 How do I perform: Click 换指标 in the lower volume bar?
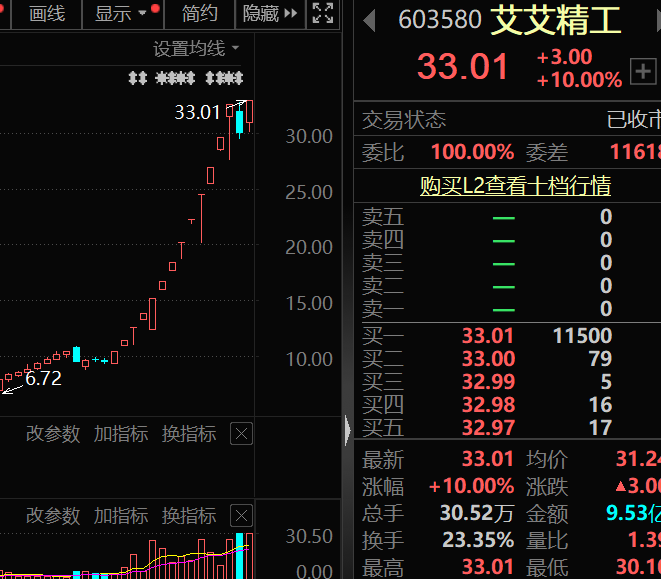(188, 516)
